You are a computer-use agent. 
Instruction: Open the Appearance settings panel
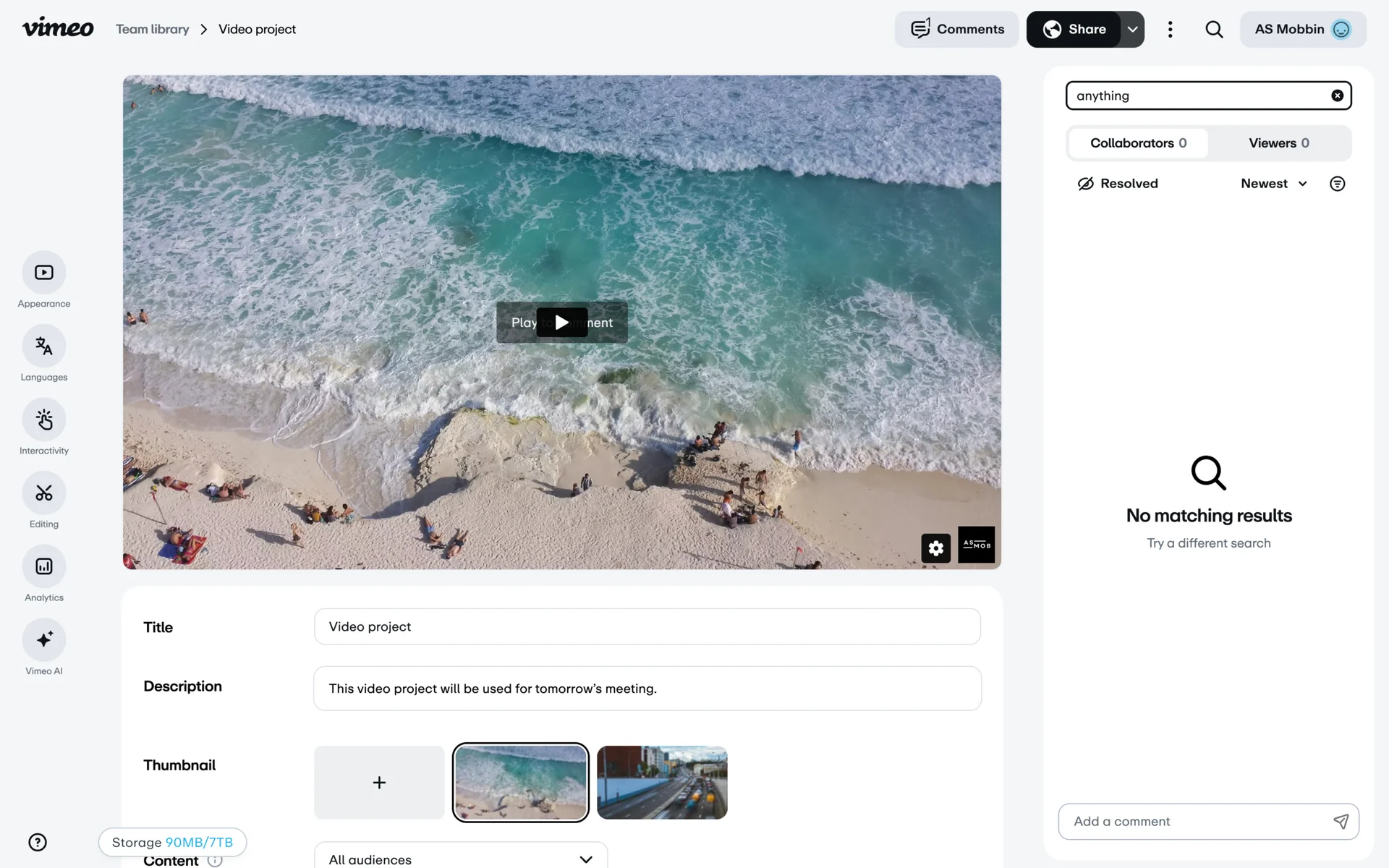tap(44, 273)
